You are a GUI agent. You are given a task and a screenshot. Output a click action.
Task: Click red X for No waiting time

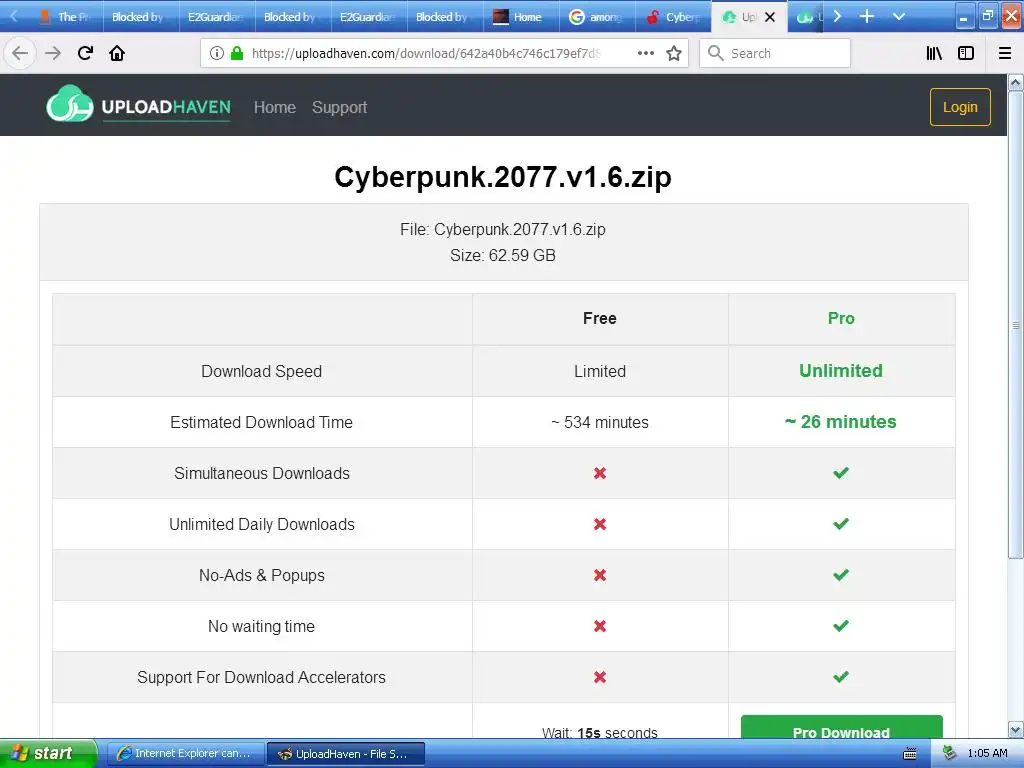coord(600,626)
